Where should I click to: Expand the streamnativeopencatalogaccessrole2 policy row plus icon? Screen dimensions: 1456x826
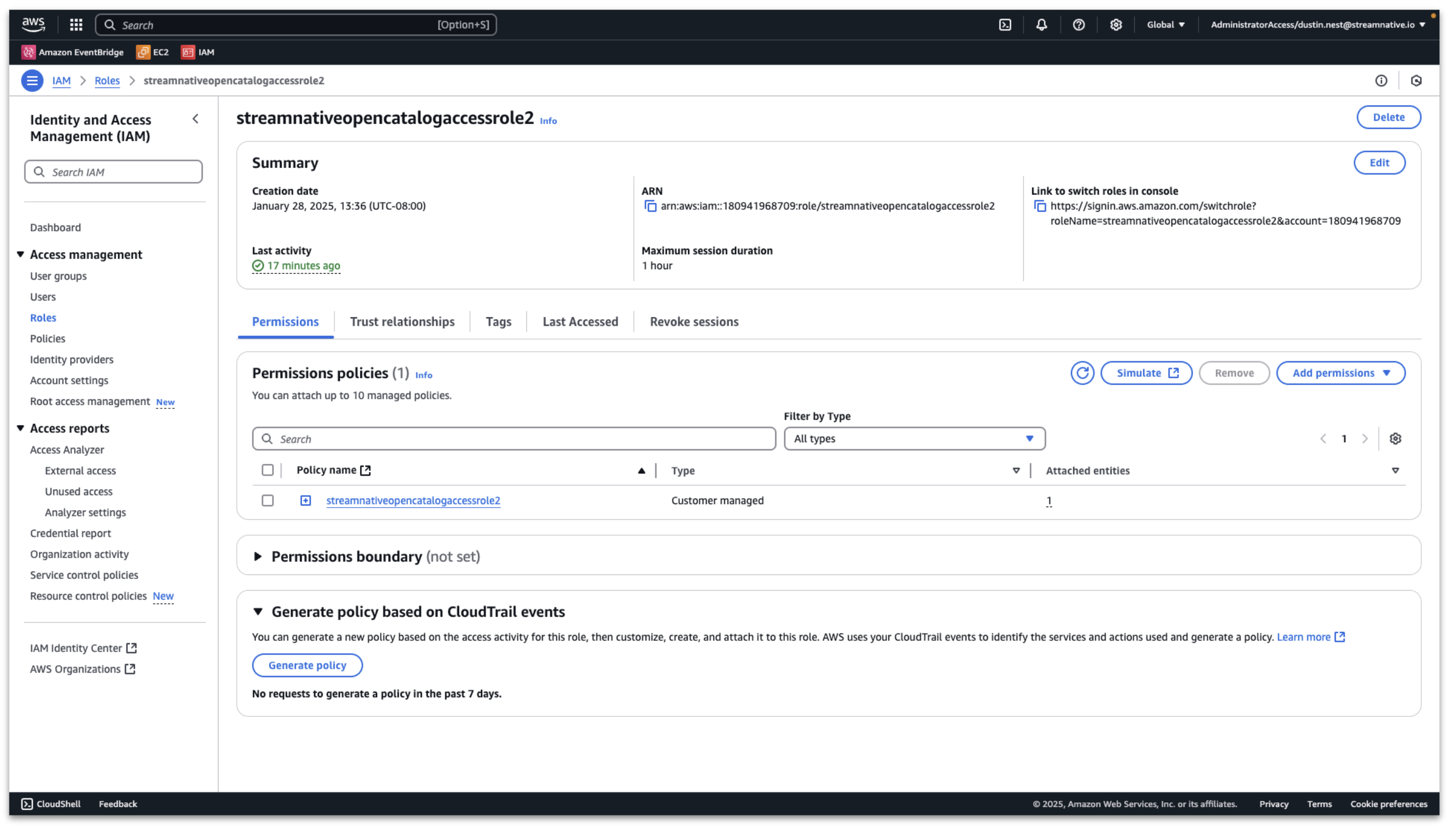[306, 501]
